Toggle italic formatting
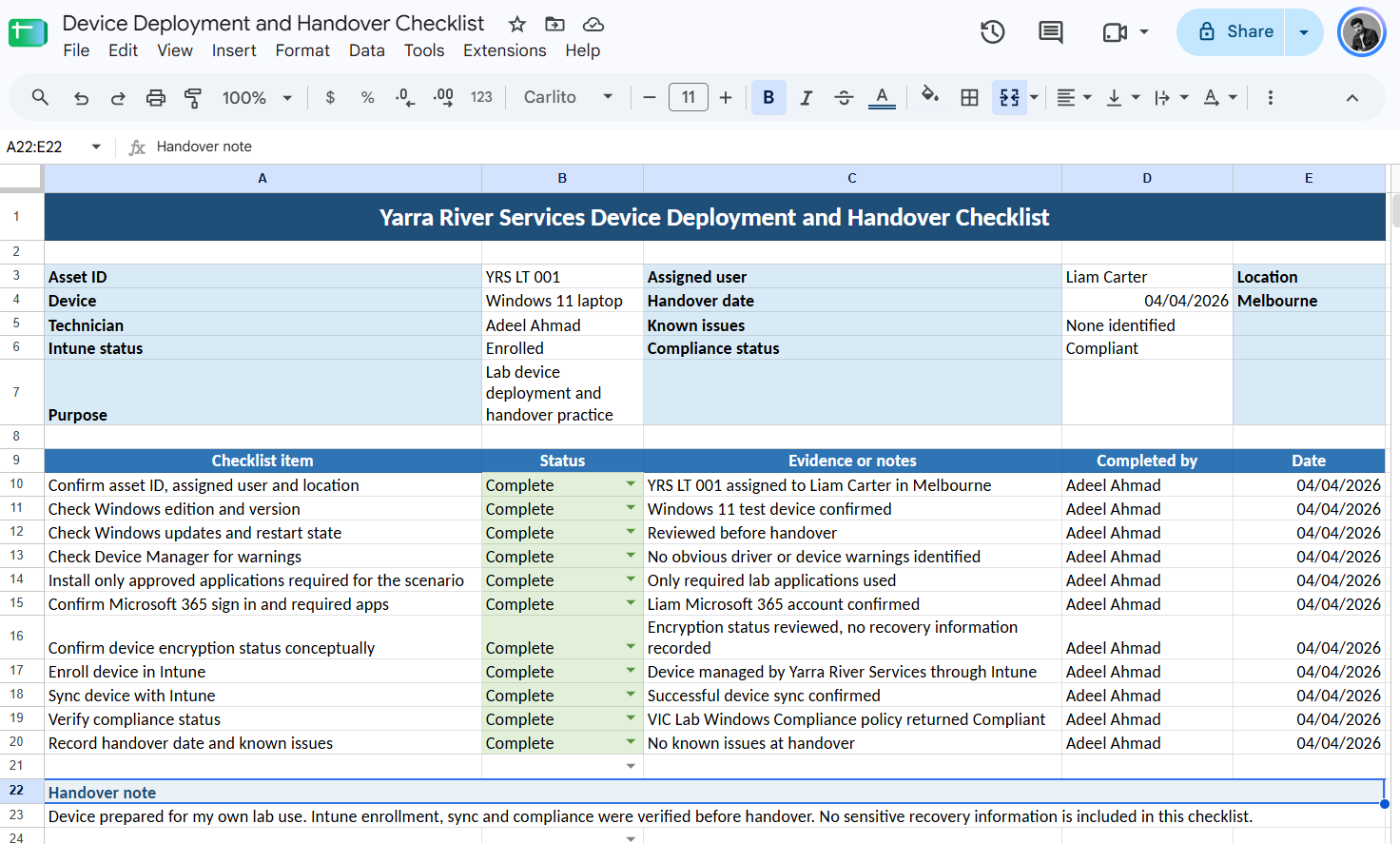The height and width of the screenshot is (844, 1400). point(806,97)
